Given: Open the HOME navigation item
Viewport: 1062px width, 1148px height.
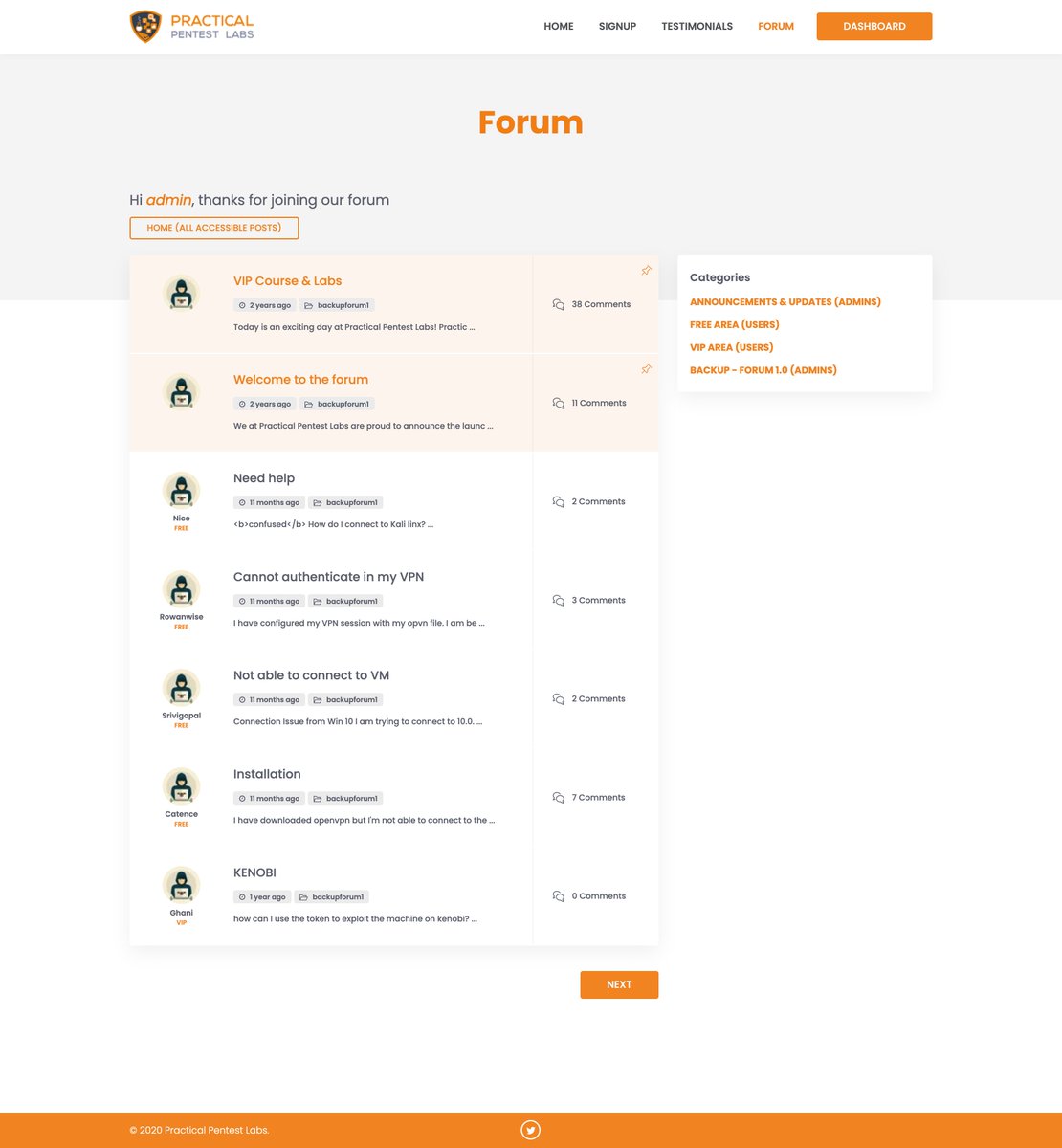Looking at the screenshot, I should point(559,27).
